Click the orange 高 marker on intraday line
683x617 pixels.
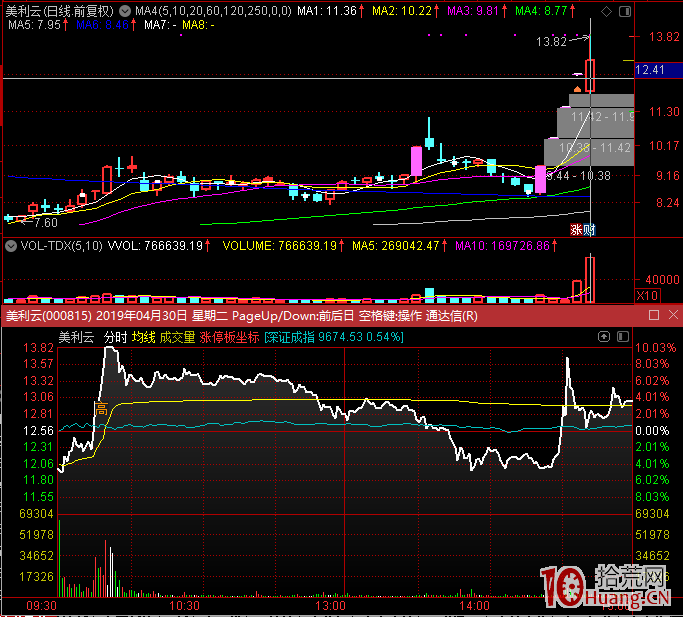pos(101,409)
